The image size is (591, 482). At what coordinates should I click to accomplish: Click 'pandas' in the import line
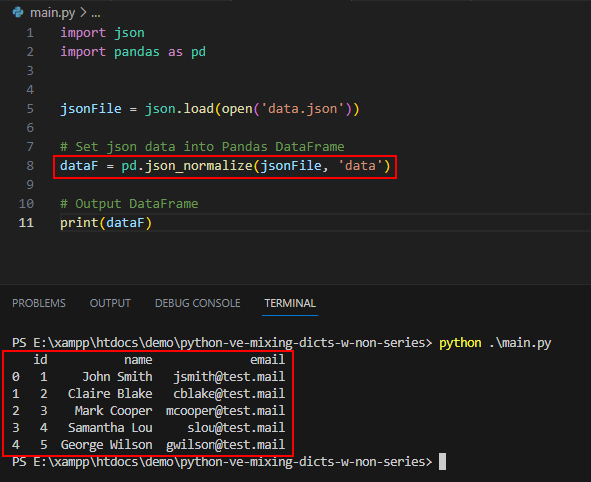(x=137, y=52)
